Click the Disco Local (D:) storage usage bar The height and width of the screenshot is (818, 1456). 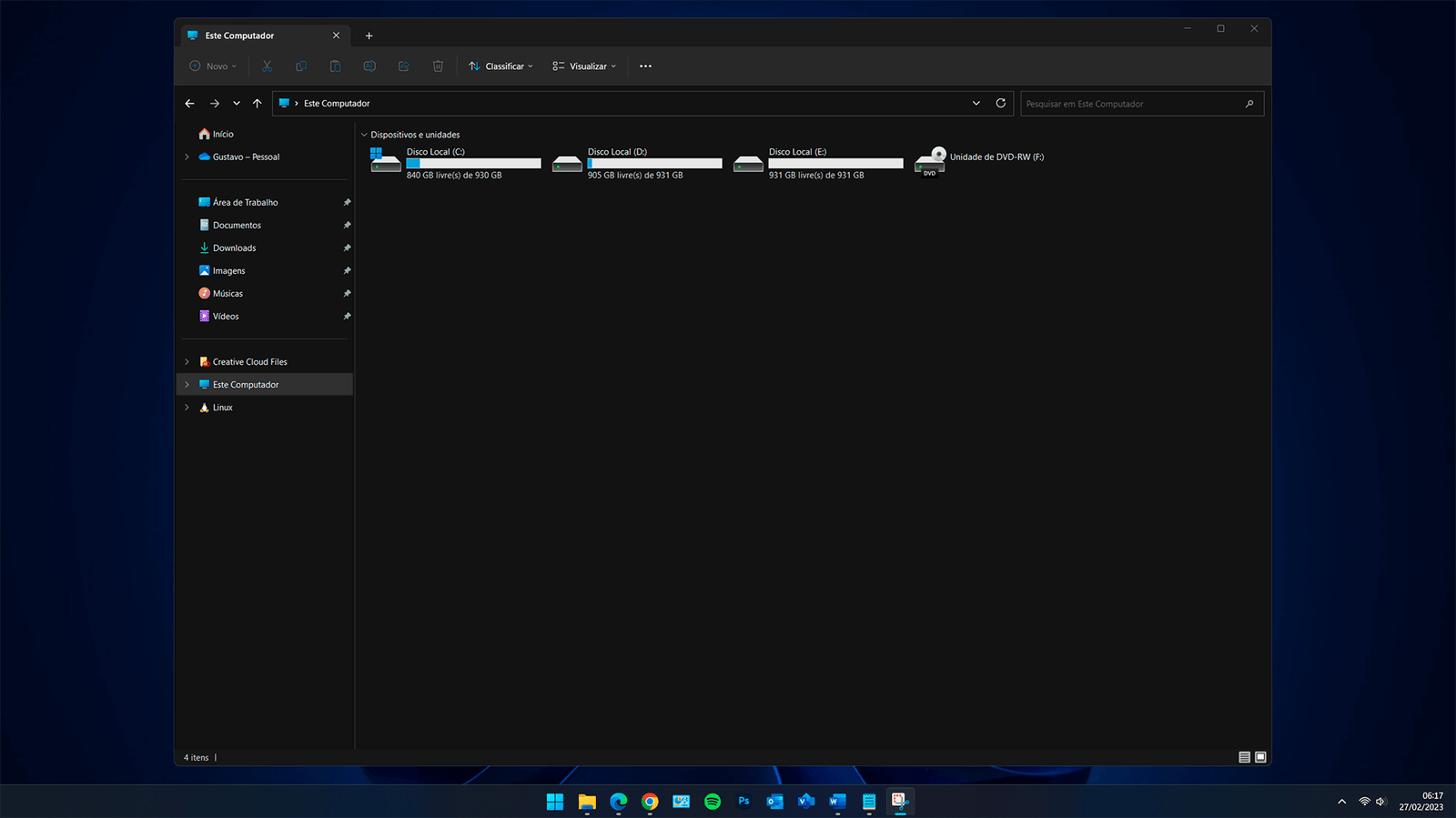654,164
